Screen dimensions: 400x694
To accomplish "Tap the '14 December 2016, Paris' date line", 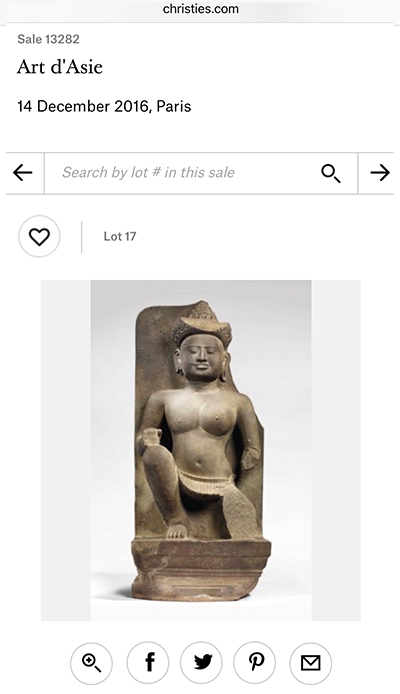I will point(104,106).
